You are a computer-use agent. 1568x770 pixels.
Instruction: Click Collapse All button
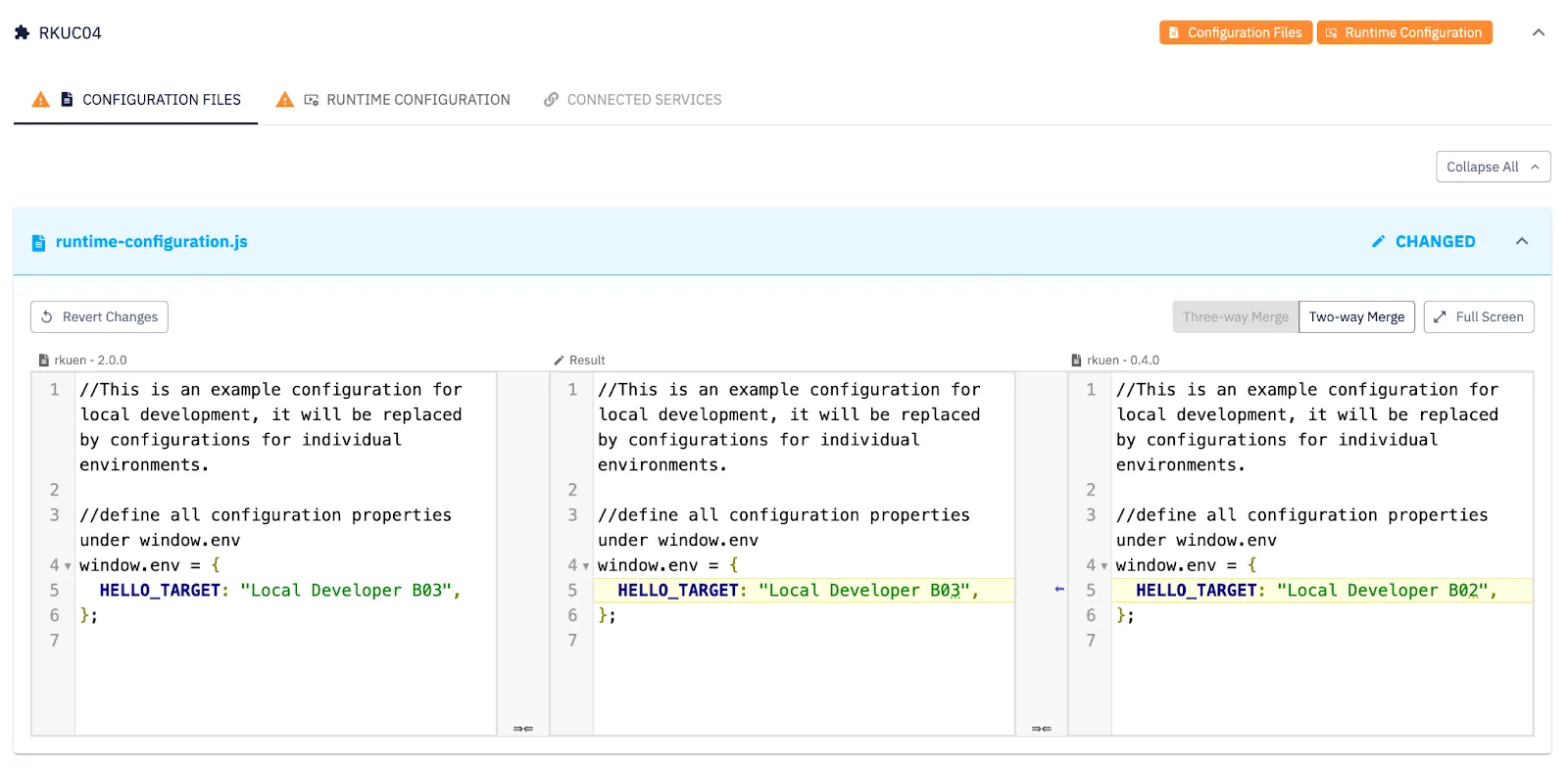point(1493,167)
